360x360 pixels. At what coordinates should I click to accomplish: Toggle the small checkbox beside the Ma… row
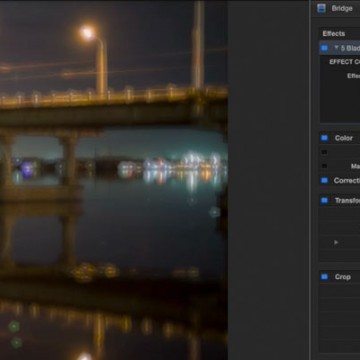[324, 166]
